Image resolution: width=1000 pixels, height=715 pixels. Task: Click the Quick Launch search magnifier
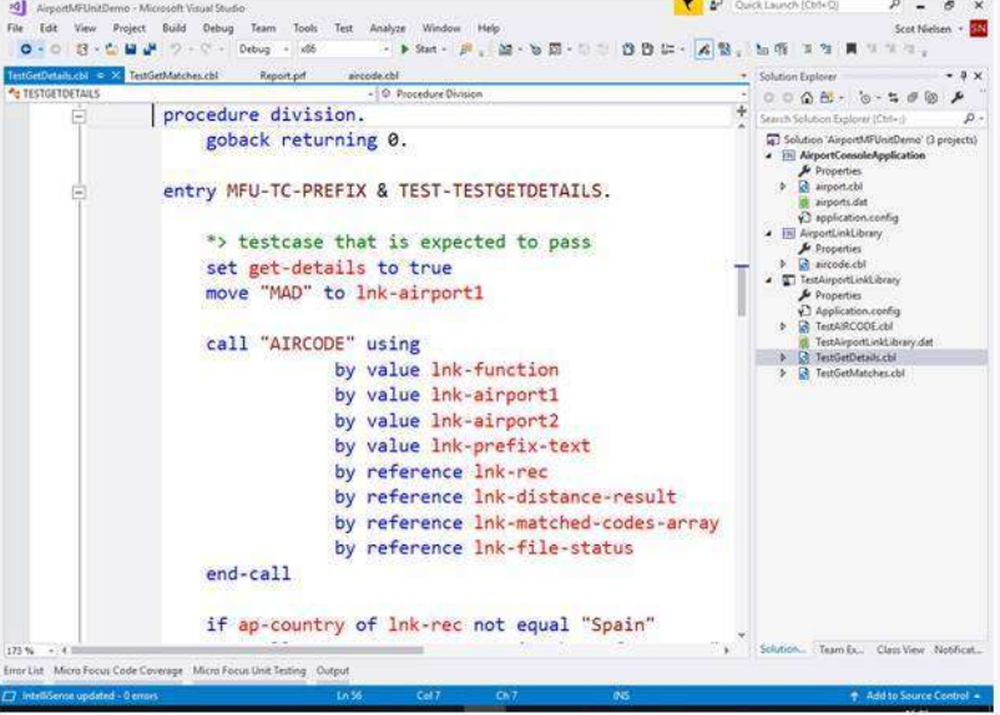[x=895, y=6]
